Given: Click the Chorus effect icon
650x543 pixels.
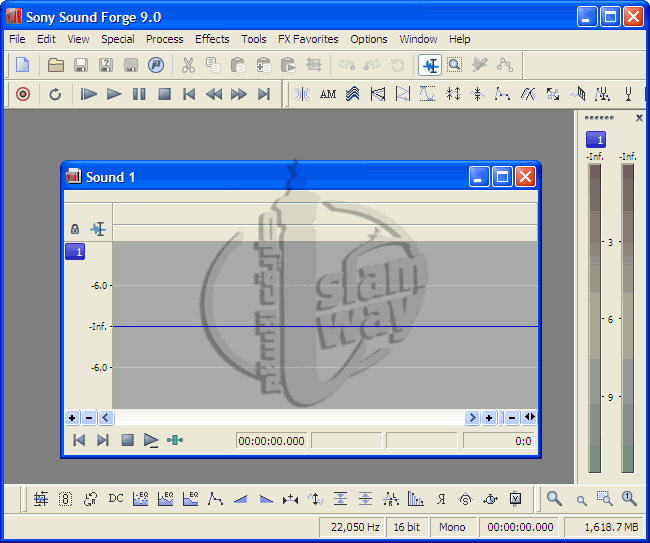Looking at the screenshot, I should 352,94.
